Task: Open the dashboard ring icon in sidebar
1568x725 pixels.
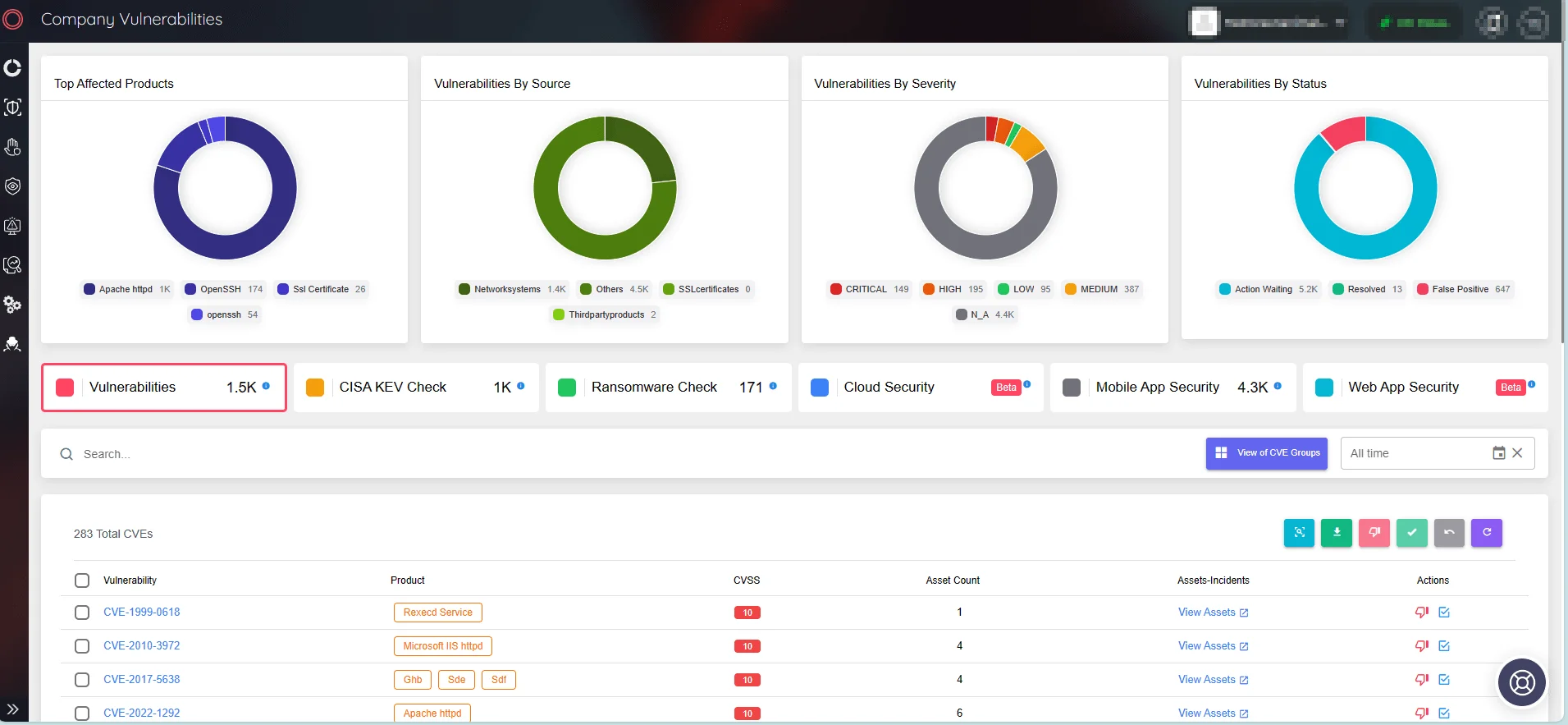Action: pos(13,67)
